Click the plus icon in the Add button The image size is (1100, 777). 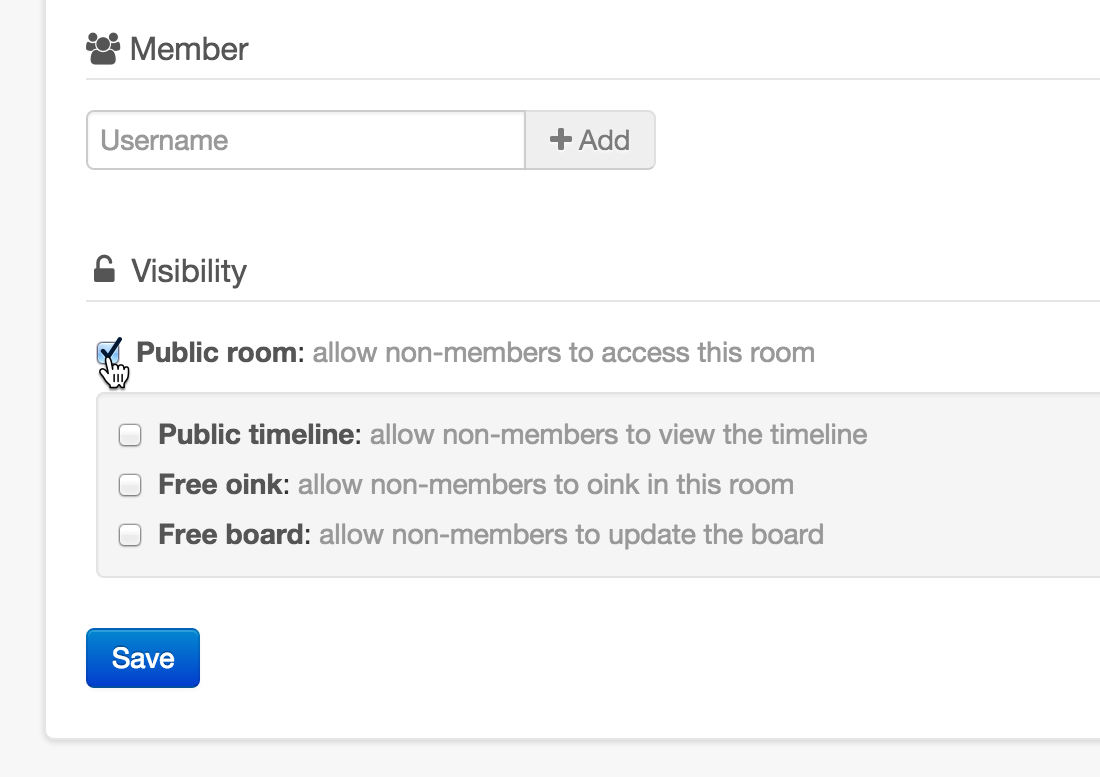coord(560,140)
